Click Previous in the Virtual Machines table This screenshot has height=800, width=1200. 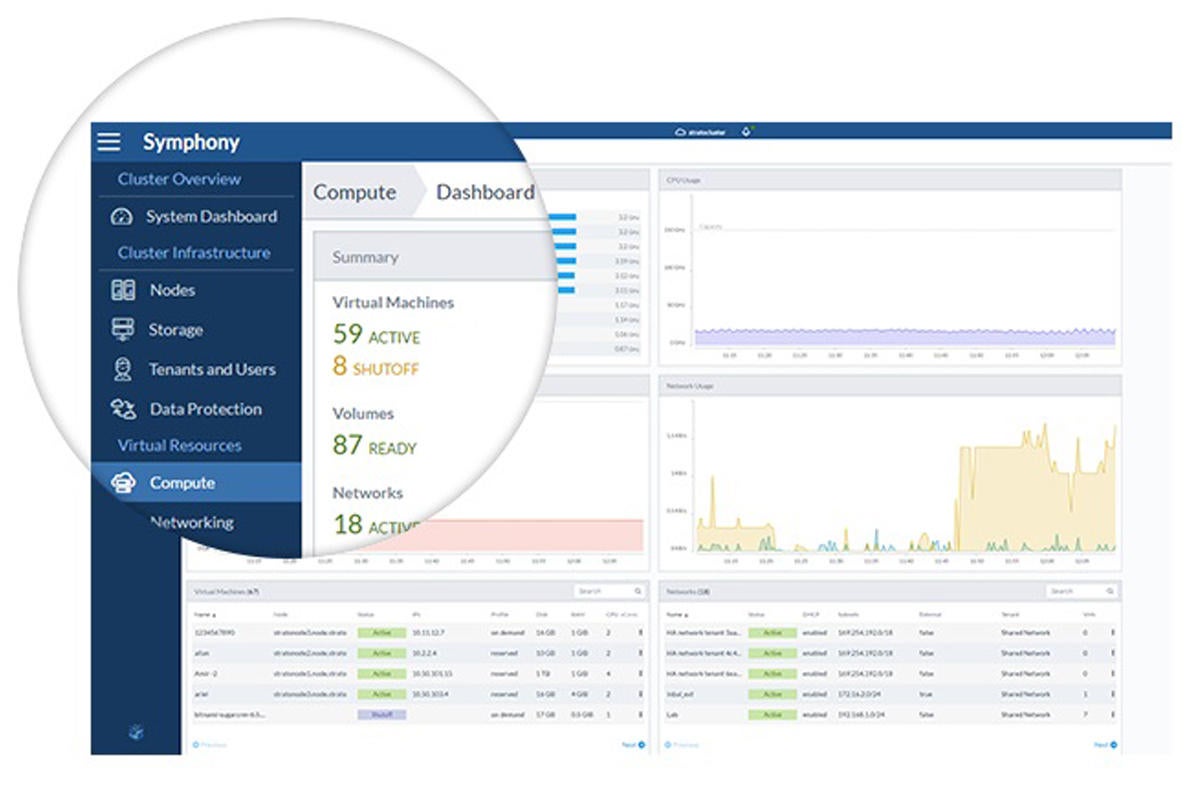coord(210,745)
